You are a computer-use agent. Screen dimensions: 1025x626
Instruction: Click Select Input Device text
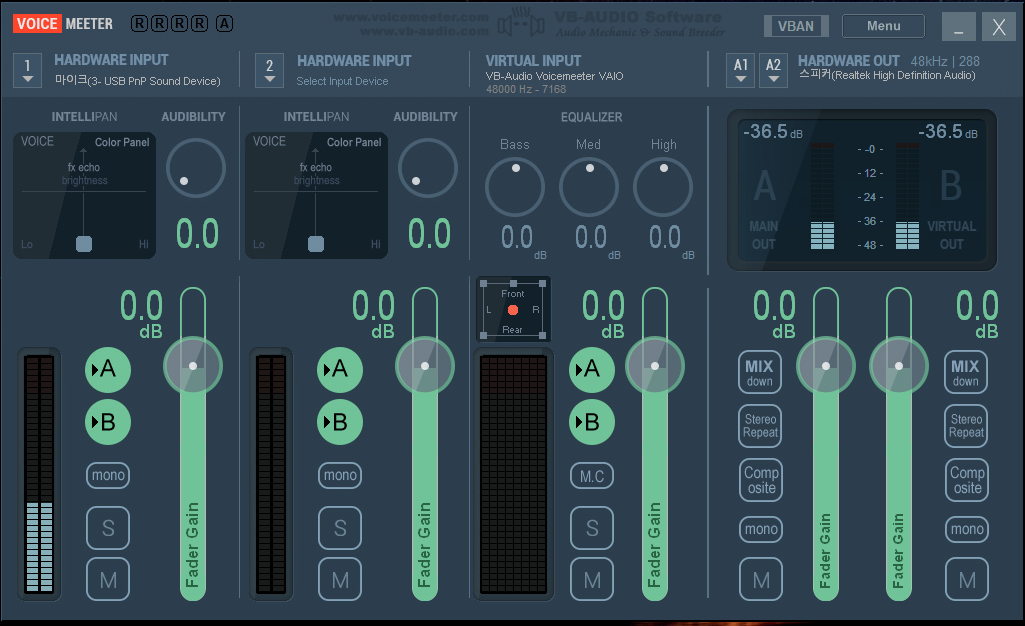342,81
